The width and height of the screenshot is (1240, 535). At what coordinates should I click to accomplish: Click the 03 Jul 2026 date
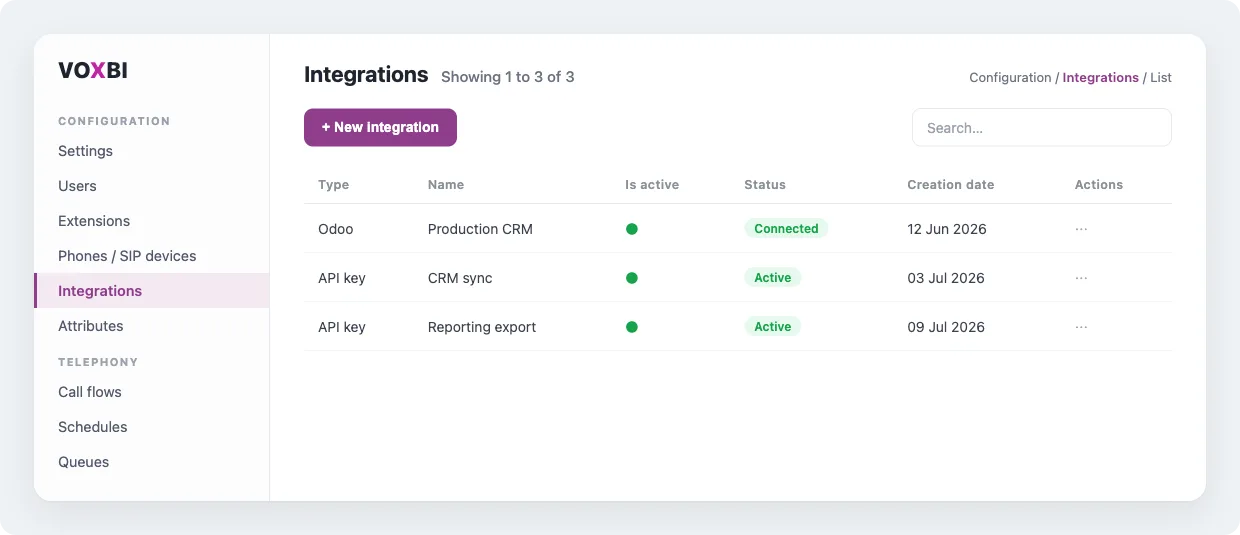pos(946,278)
